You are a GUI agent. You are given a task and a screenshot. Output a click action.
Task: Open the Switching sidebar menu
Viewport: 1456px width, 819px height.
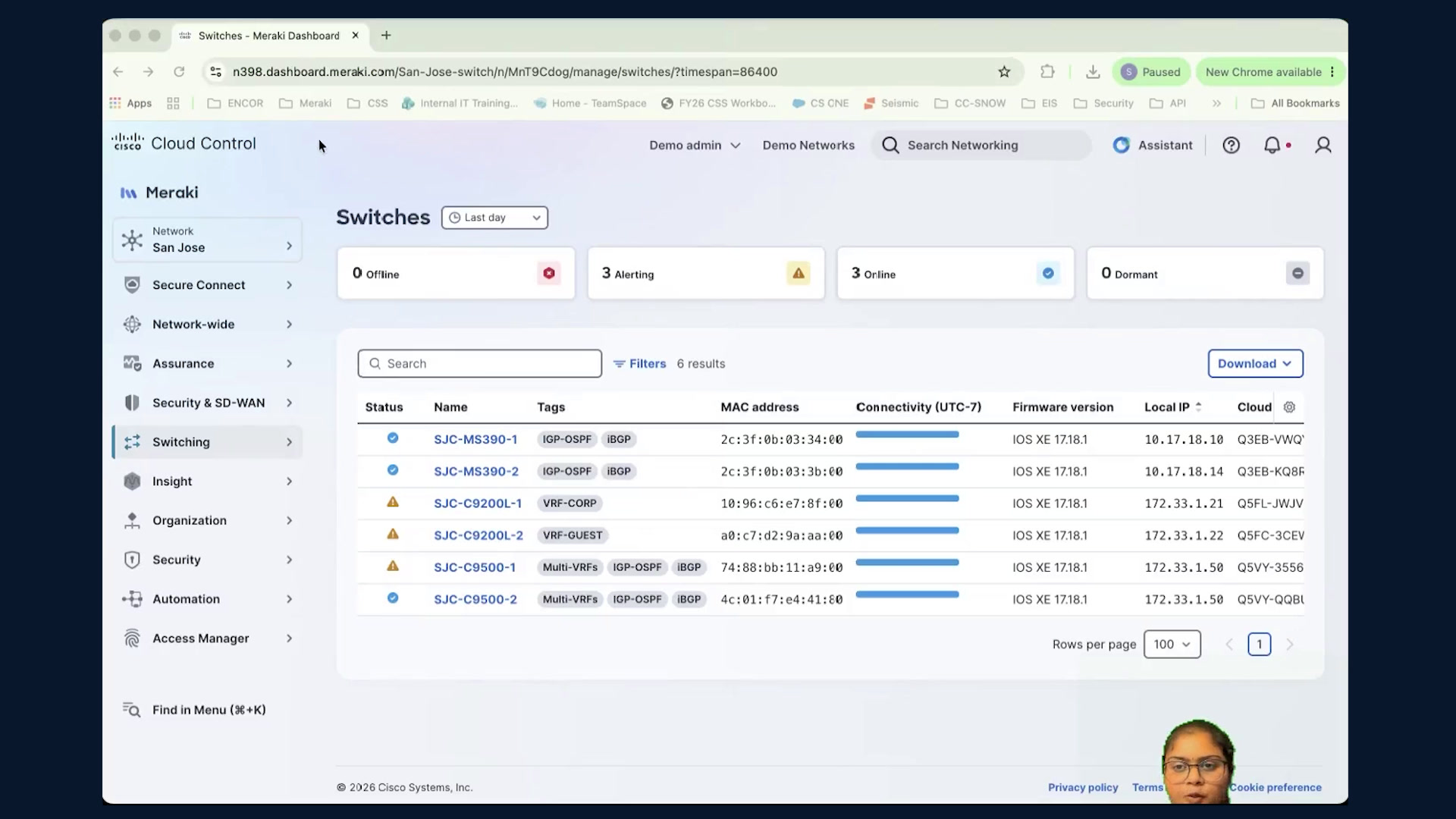click(x=207, y=442)
